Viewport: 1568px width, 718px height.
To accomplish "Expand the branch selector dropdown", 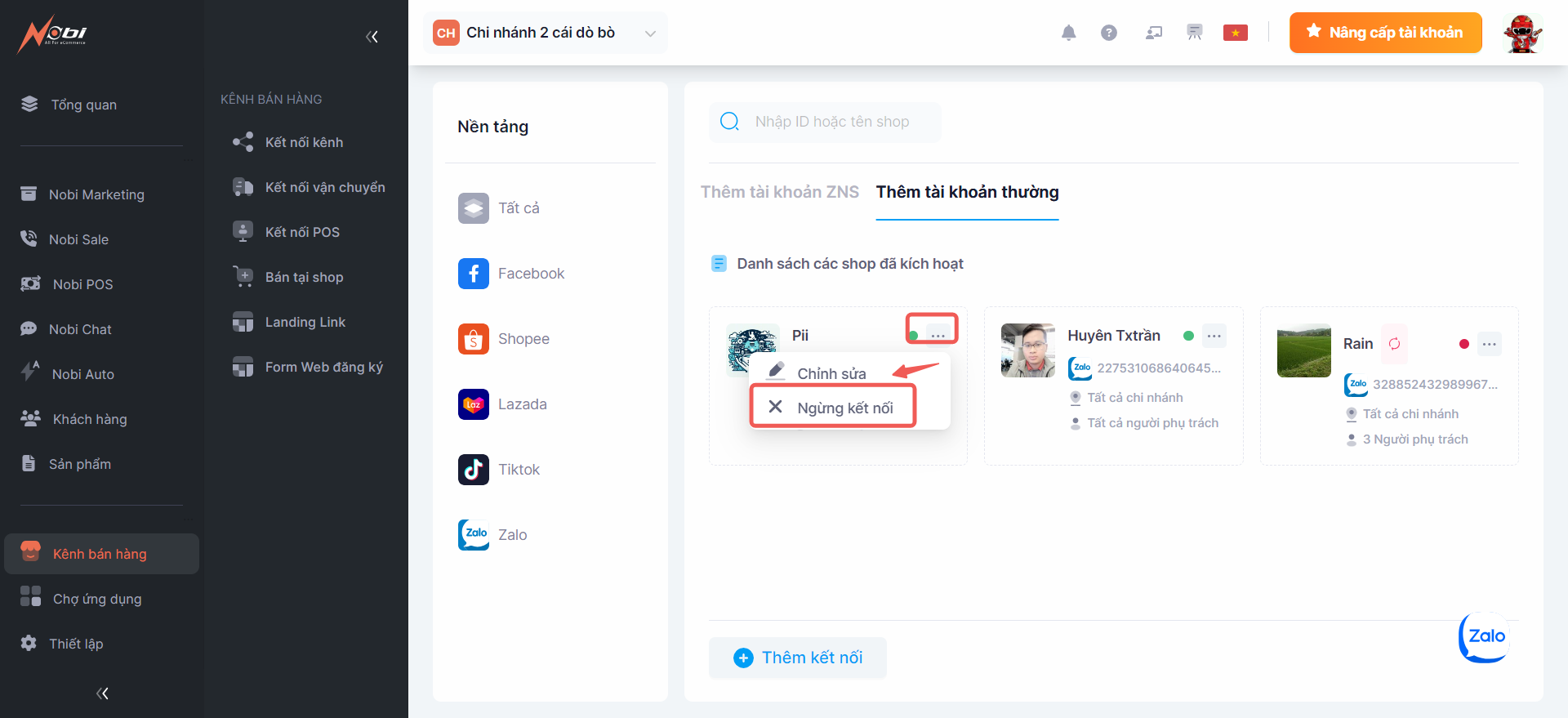I will [650, 33].
